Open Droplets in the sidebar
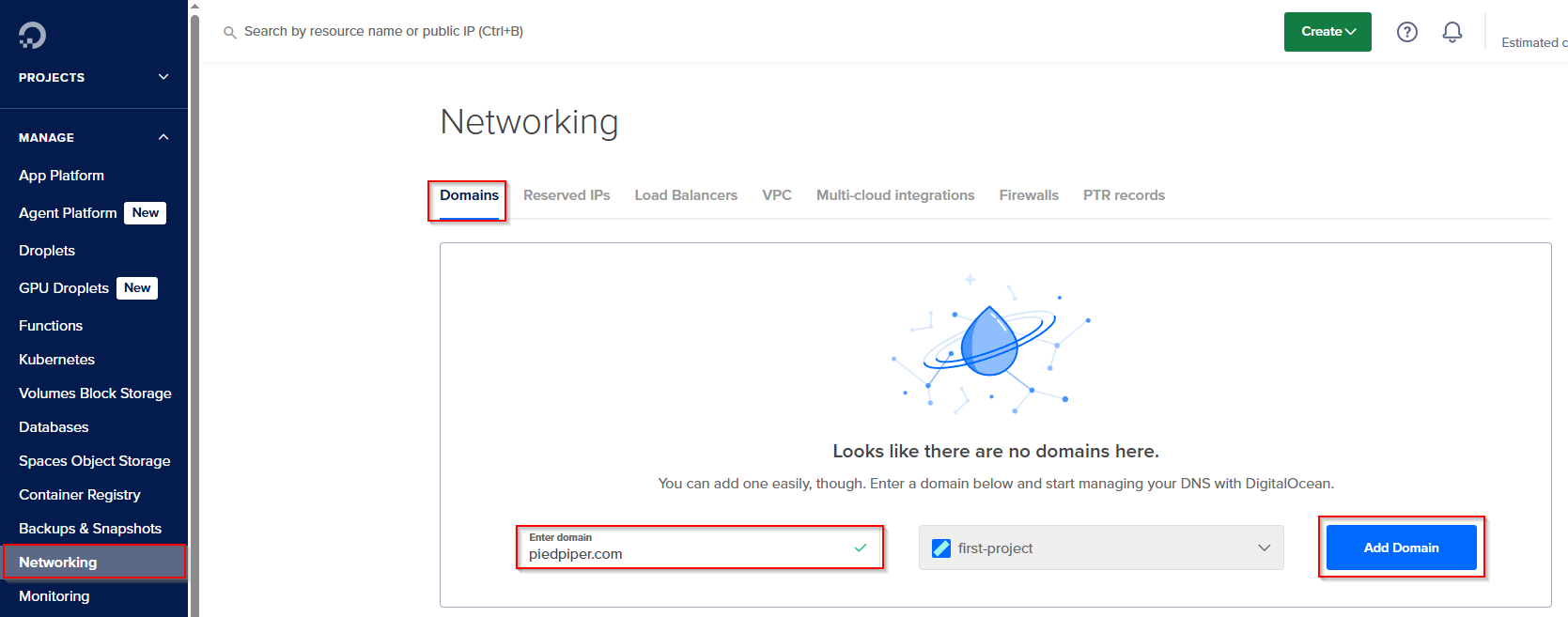This screenshot has height=617, width=1568. coord(47,251)
